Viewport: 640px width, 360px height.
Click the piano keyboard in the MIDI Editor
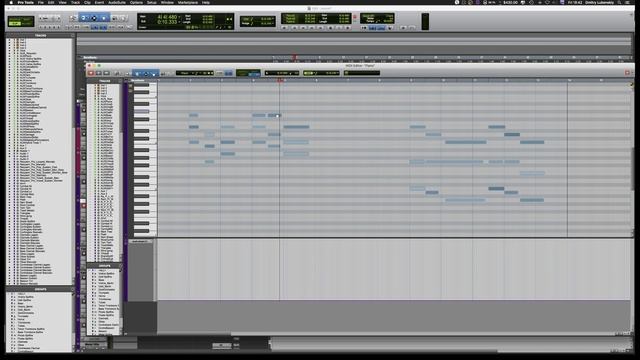pyautogui.click(x=144, y=160)
